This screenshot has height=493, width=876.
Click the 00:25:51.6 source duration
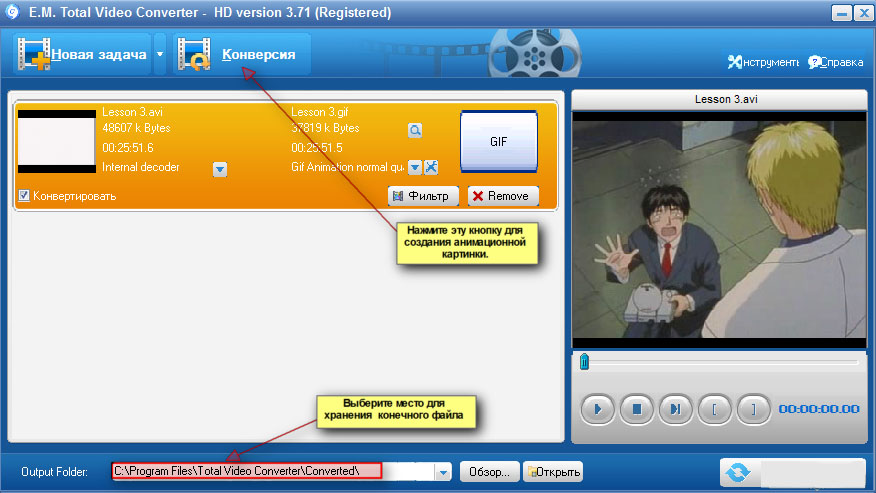[x=128, y=148]
